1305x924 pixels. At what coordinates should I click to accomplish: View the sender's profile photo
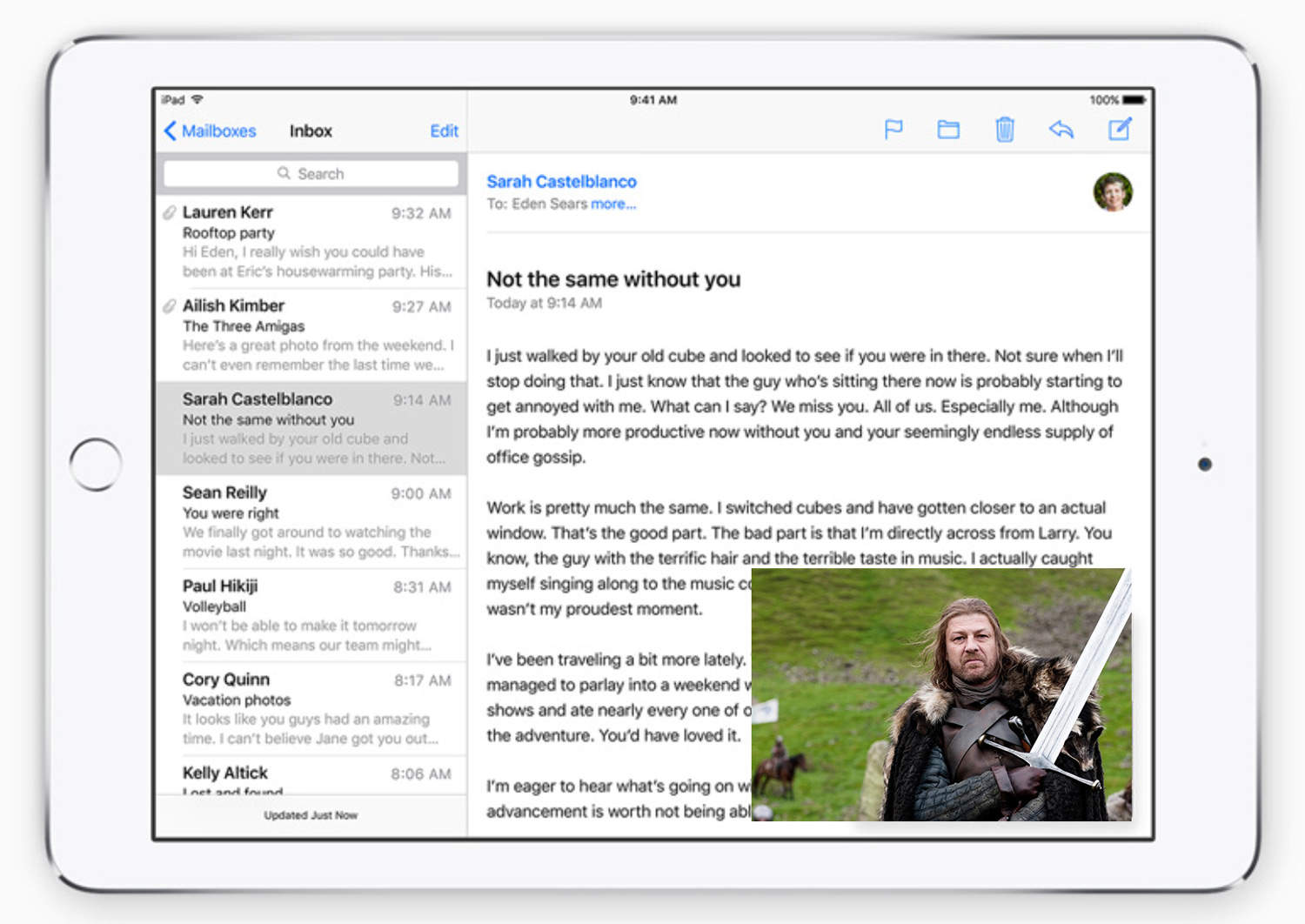1114,193
